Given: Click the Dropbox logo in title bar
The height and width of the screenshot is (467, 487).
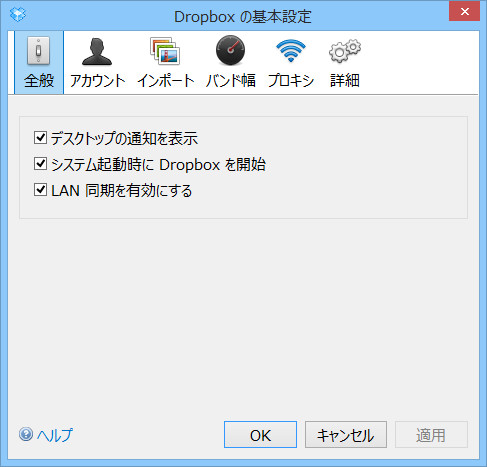Looking at the screenshot, I should click(18, 14).
